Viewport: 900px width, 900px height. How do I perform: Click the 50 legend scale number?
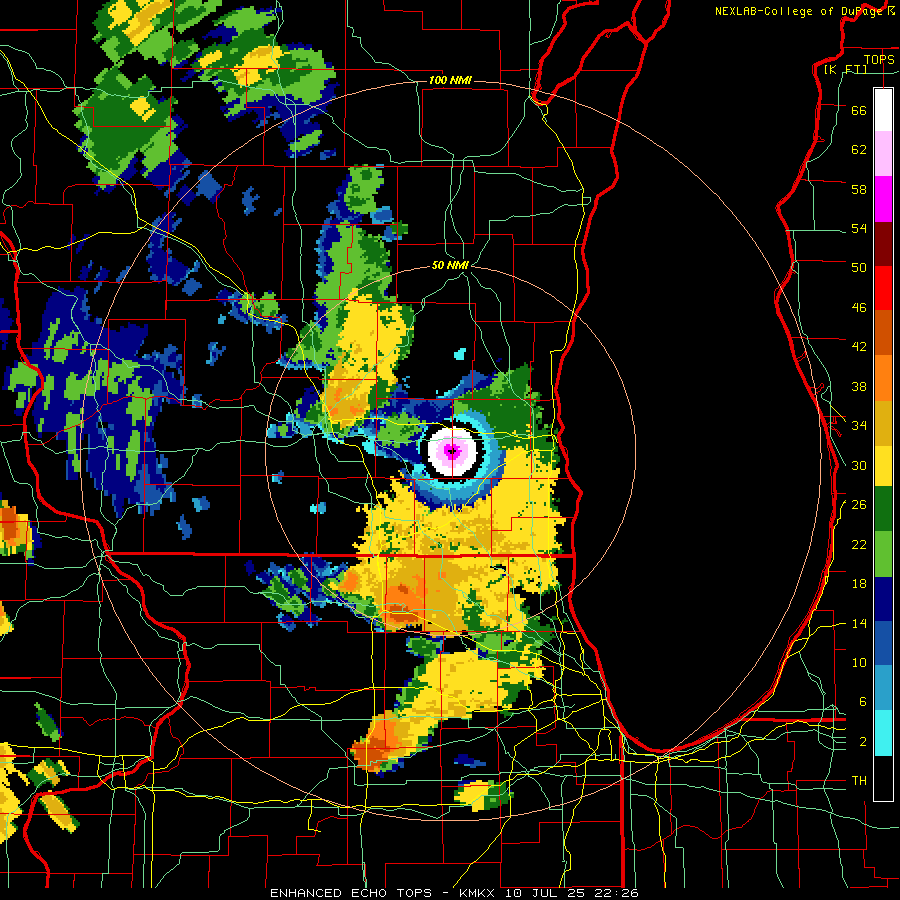point(859,267)
